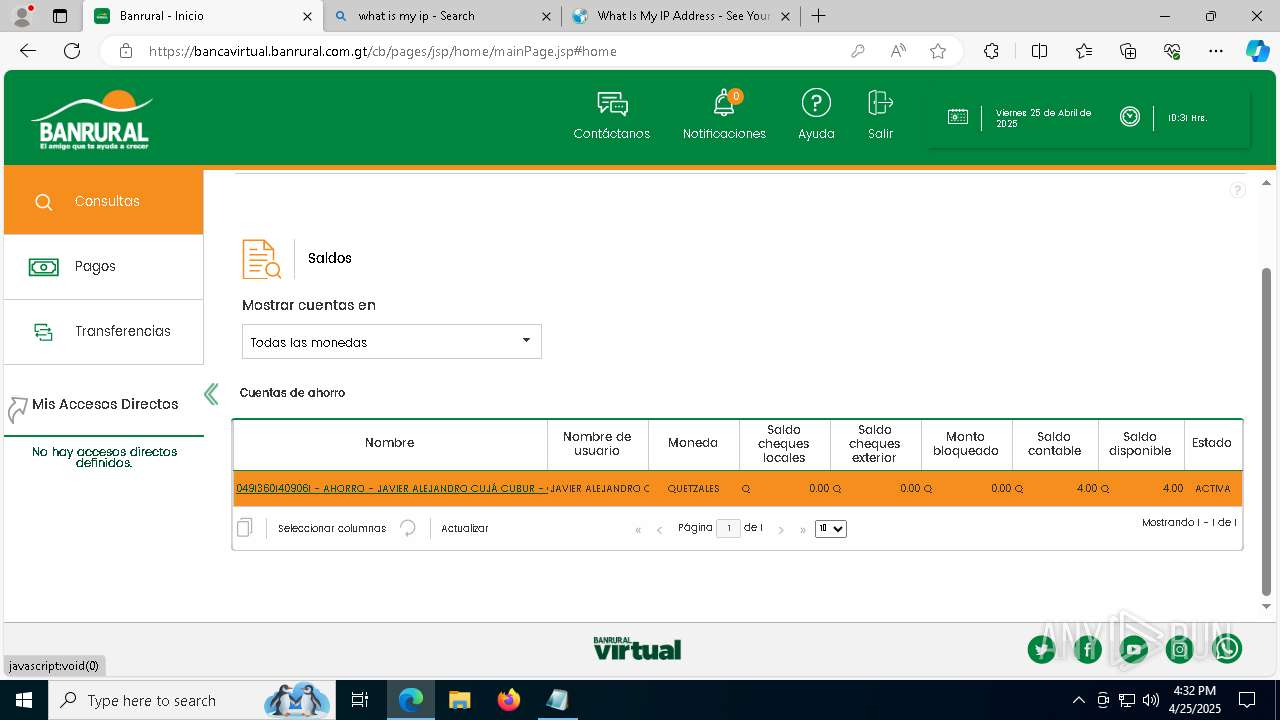The image size is (1280, 720).
Task: Click the clock icon in header
Action: click(1130, 117)
